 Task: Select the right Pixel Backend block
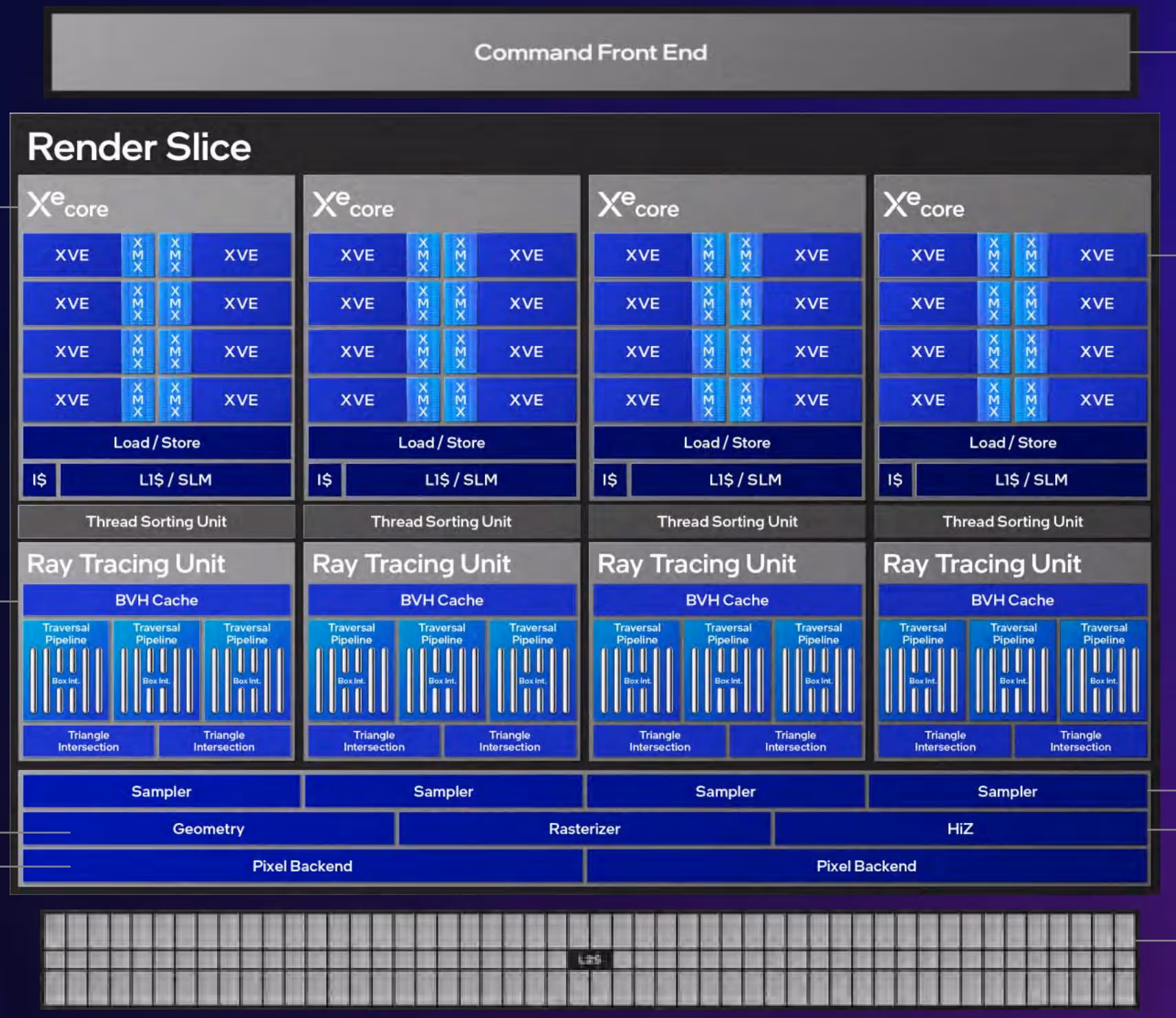pos(867,866)
